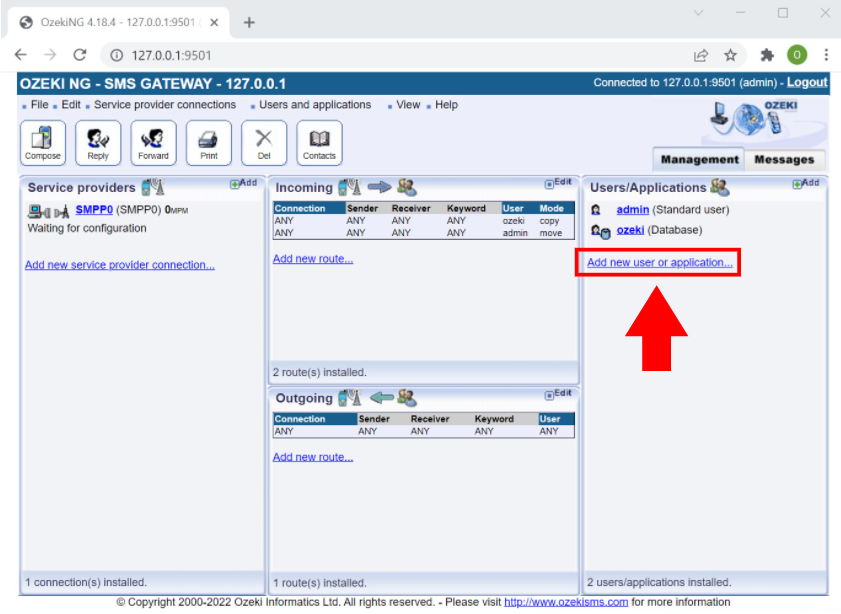Click the 'Waiting for configuration' status text
Screen dimensions: 841x614
[x=87, y=228]
